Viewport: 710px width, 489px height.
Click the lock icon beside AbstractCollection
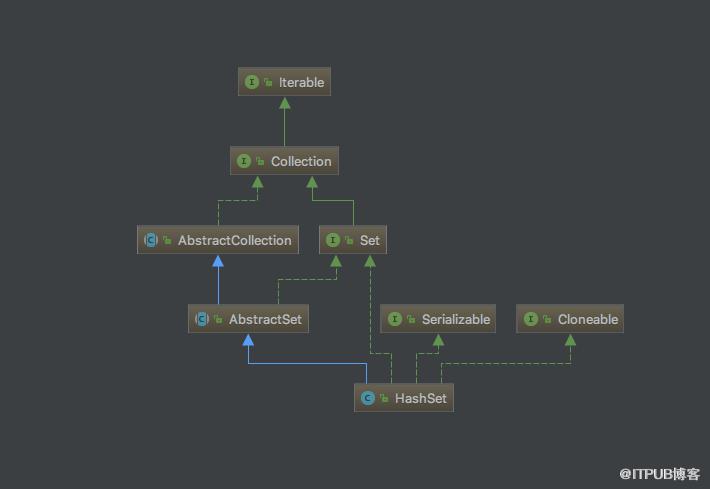(x=167, y=240)
